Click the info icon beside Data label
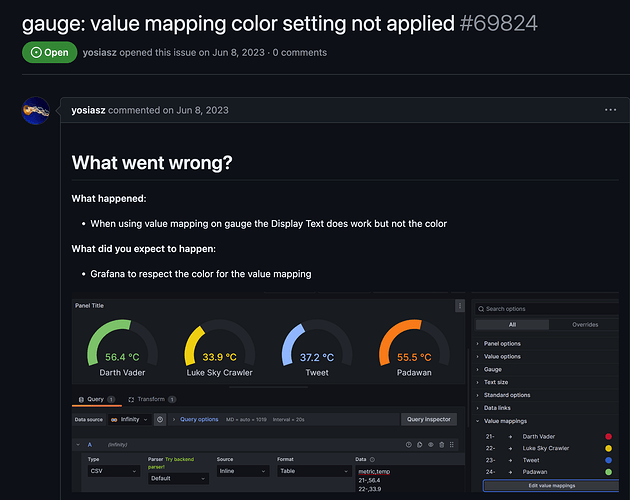This screenshot has height=500, width=630. coord(372,459)
